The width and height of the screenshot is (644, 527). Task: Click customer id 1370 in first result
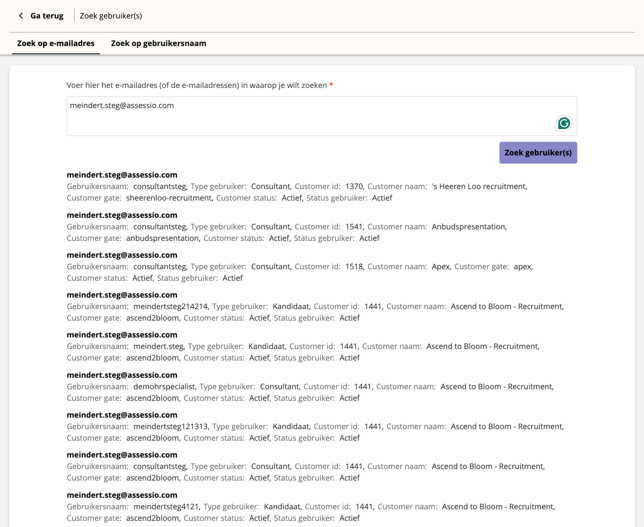coord(354,186)
